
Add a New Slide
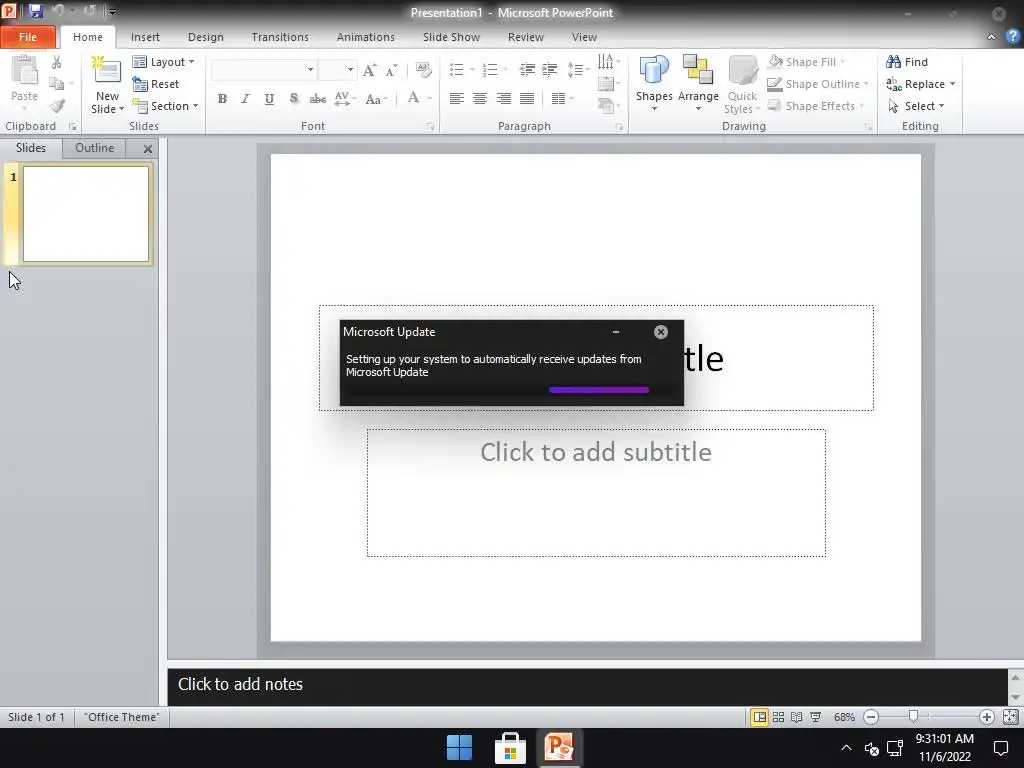[x=107, y=86]
